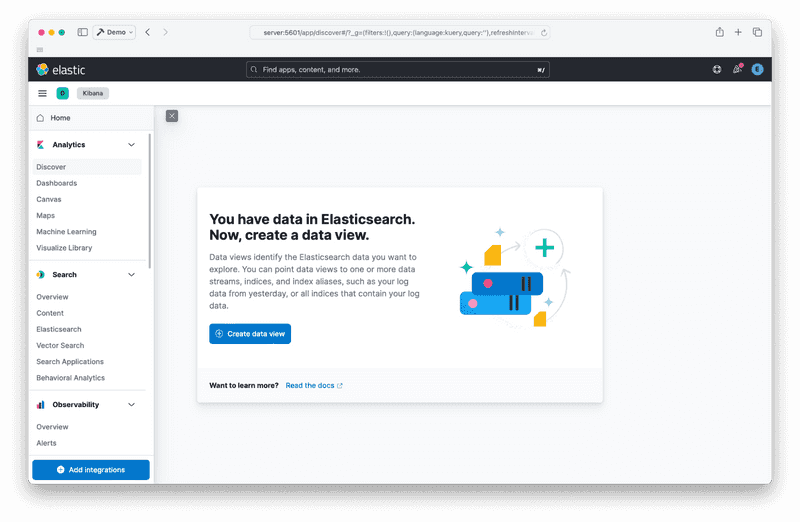This screenshot has width=800, height=522.
Task: Collapse the Observability section
Action: pyautogui.click(x=131, y=405)
